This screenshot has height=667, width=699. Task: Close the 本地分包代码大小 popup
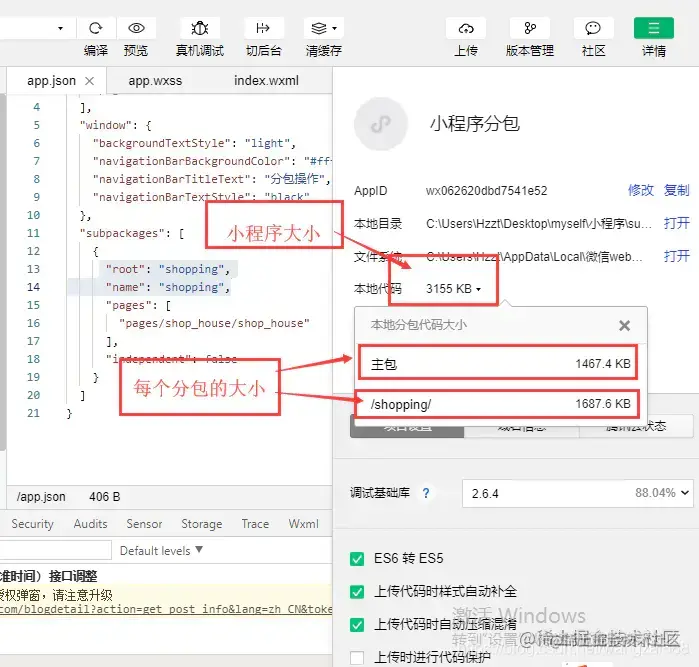pyautogui.click(x=625, y=326)
